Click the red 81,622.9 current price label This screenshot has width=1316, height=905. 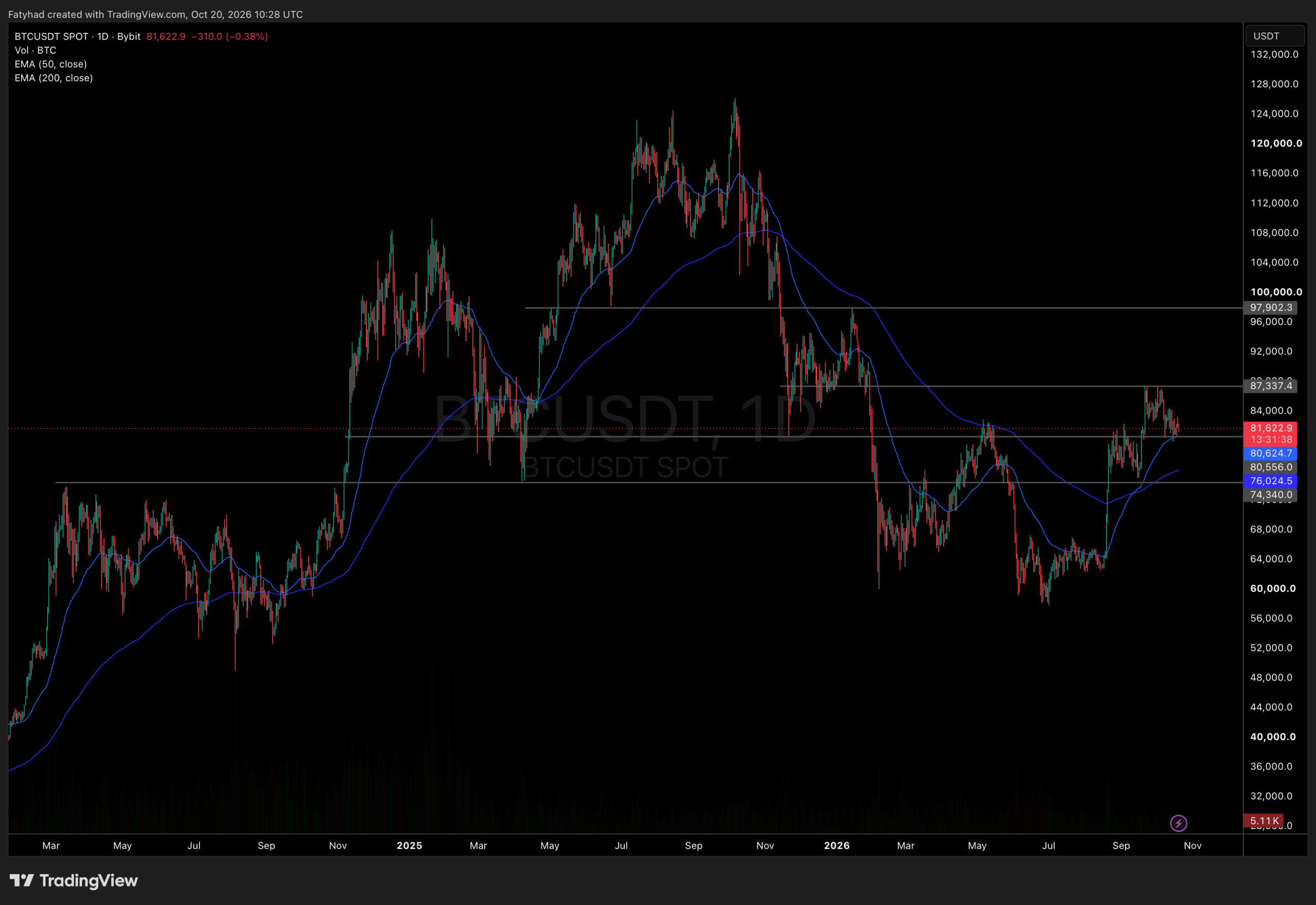click(x=1271, y=428)
